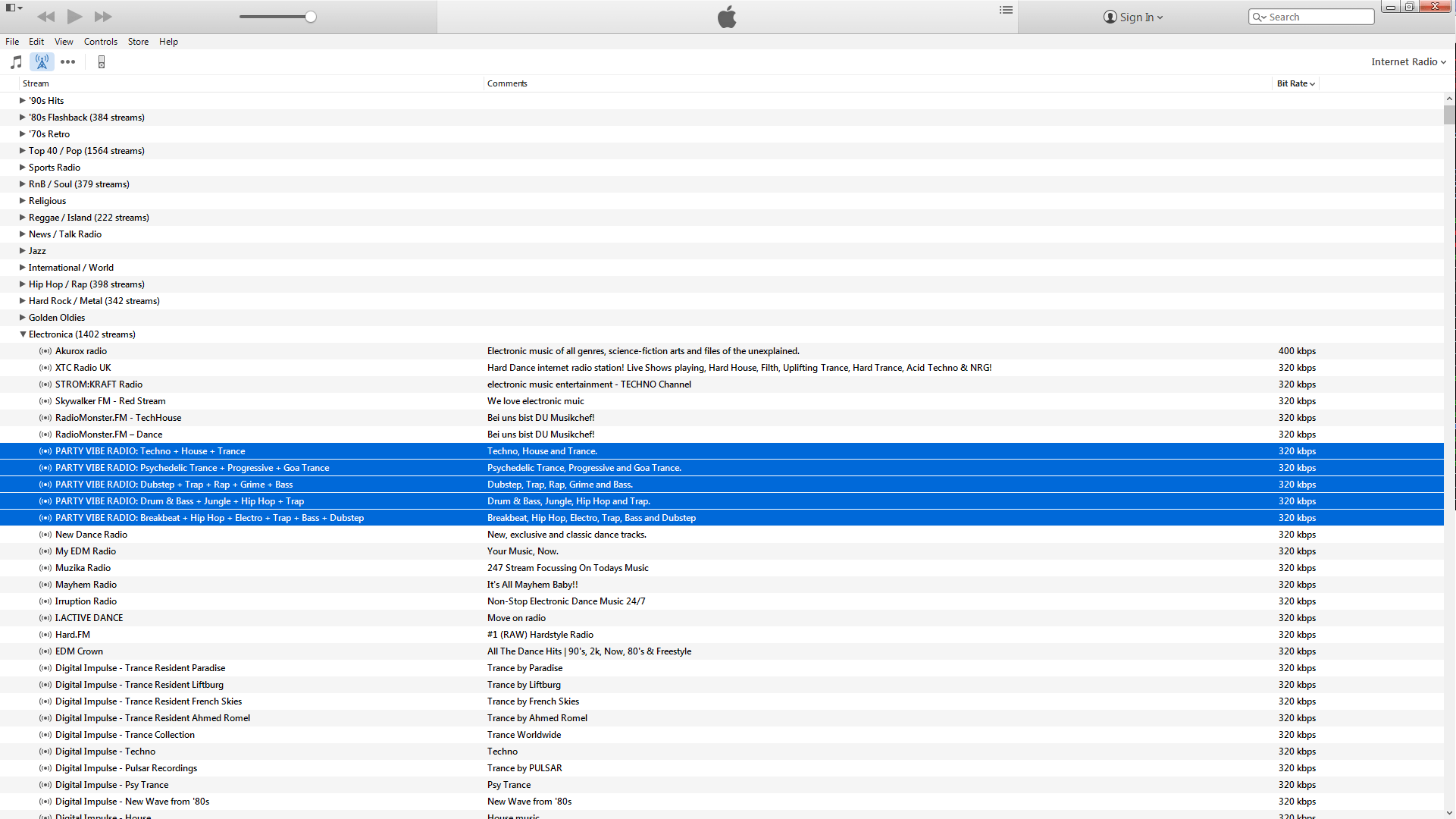Click radio icon for Hard.FM

(45, 635)
